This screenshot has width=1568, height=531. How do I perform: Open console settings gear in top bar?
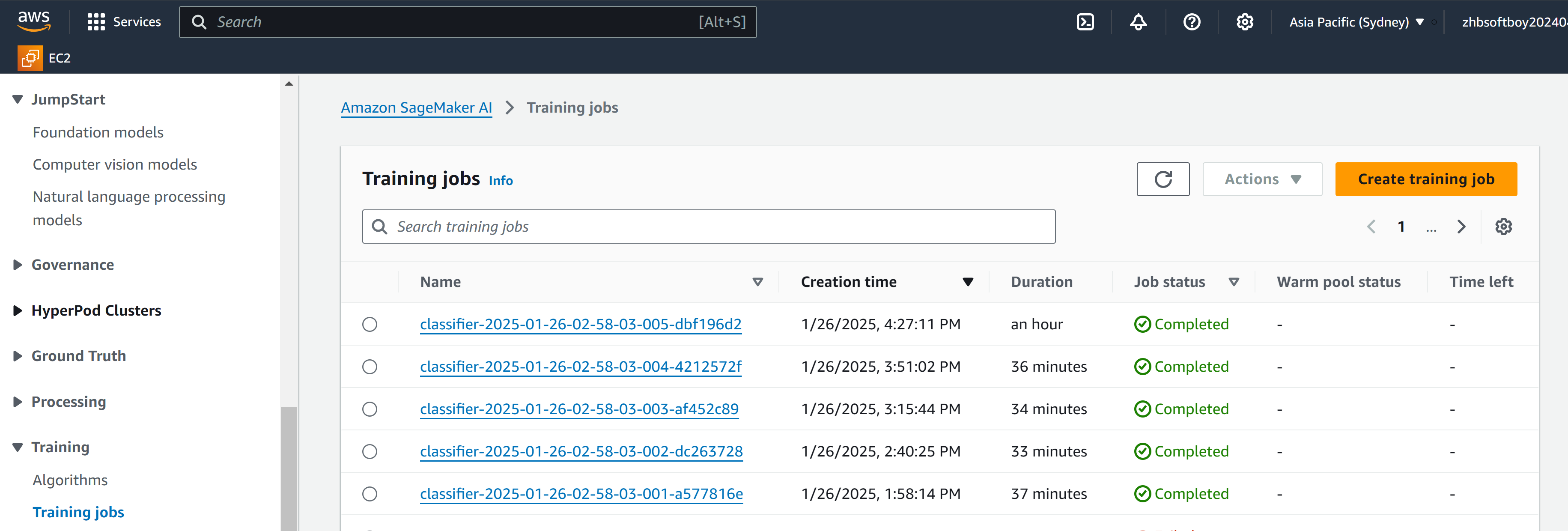(1245, 22)
